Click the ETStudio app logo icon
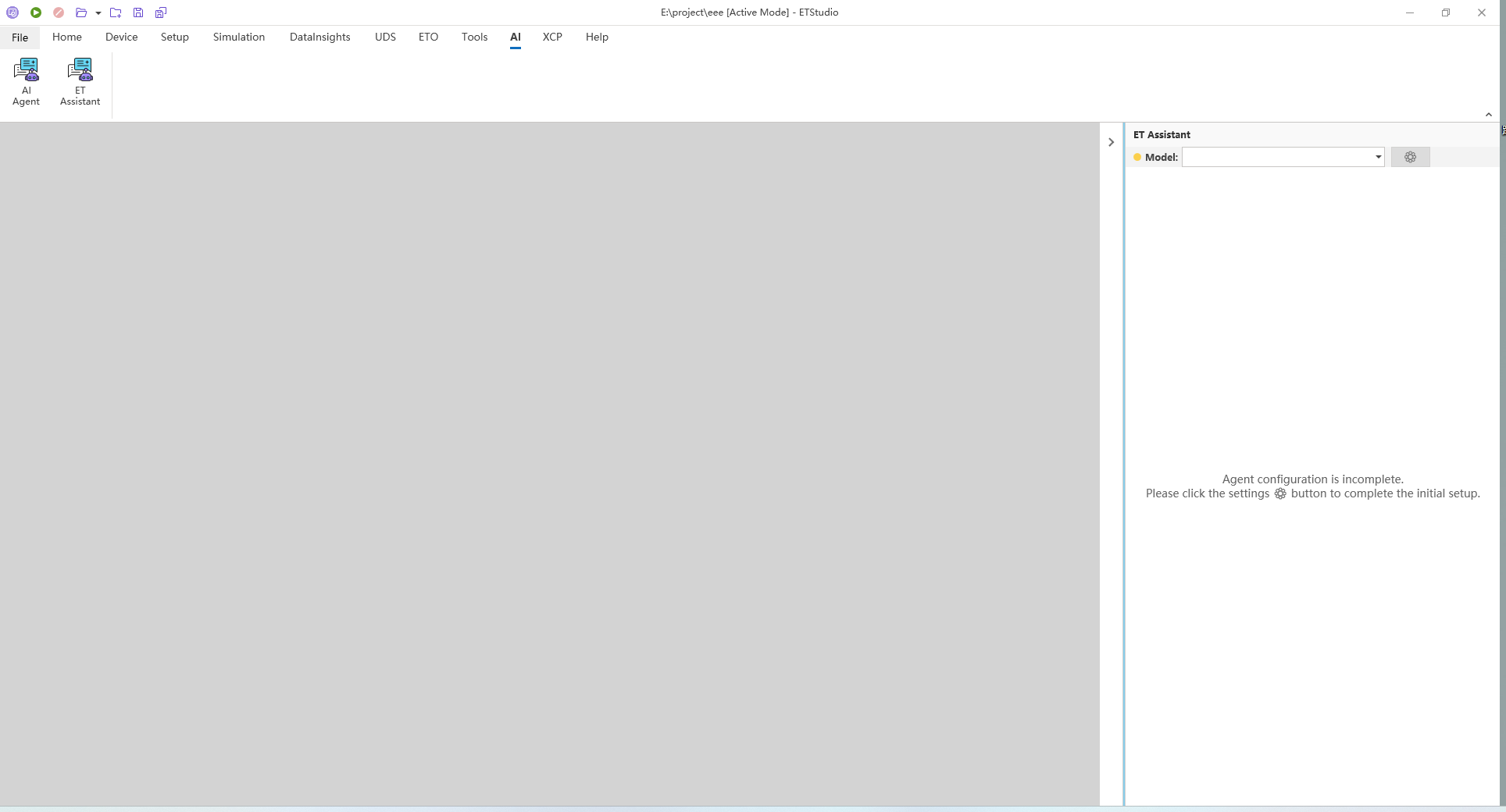This screenshot has height=812, width=1506. pos(12,12)
